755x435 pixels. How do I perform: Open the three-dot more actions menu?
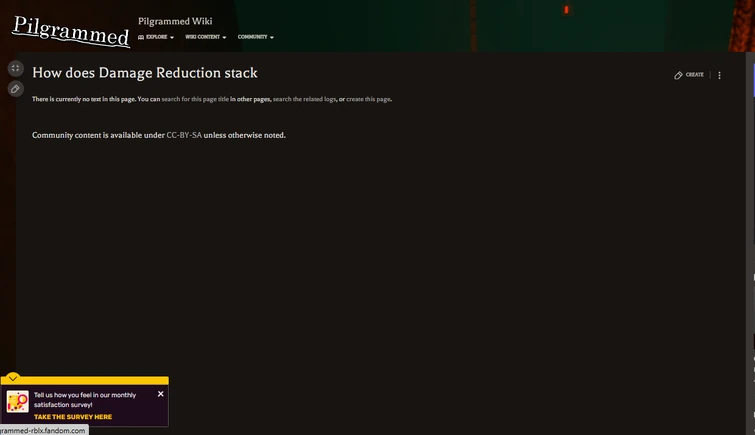[x=719, y=76]
